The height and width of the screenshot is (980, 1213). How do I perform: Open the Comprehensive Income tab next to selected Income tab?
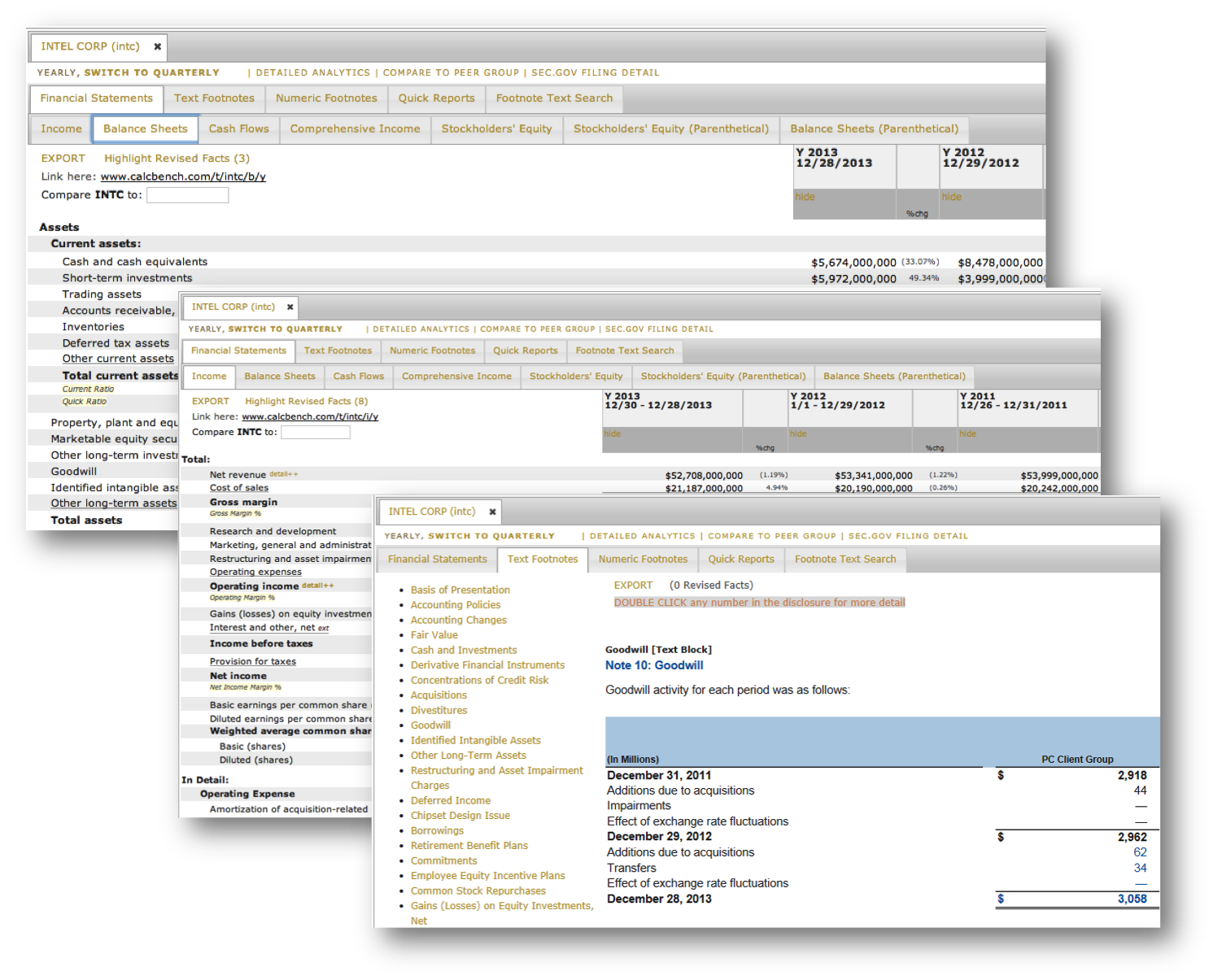[x=456, y=377]
